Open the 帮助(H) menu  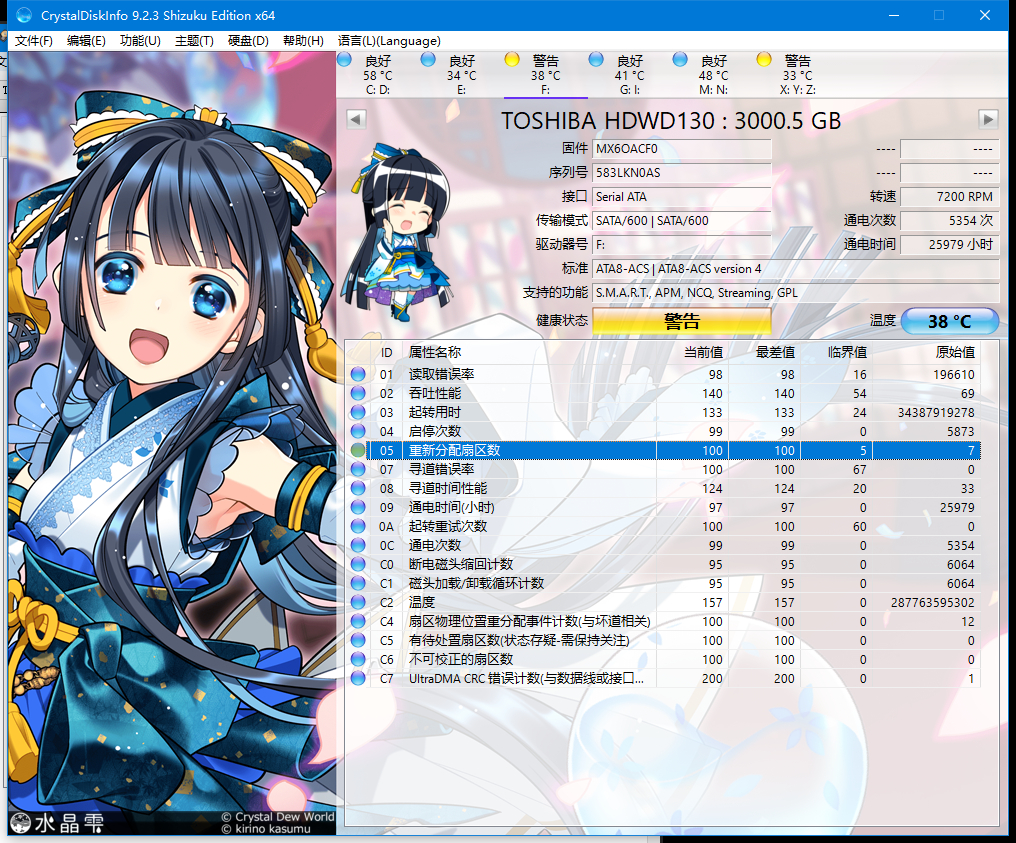pyautogui.click(x=303, y=41)
